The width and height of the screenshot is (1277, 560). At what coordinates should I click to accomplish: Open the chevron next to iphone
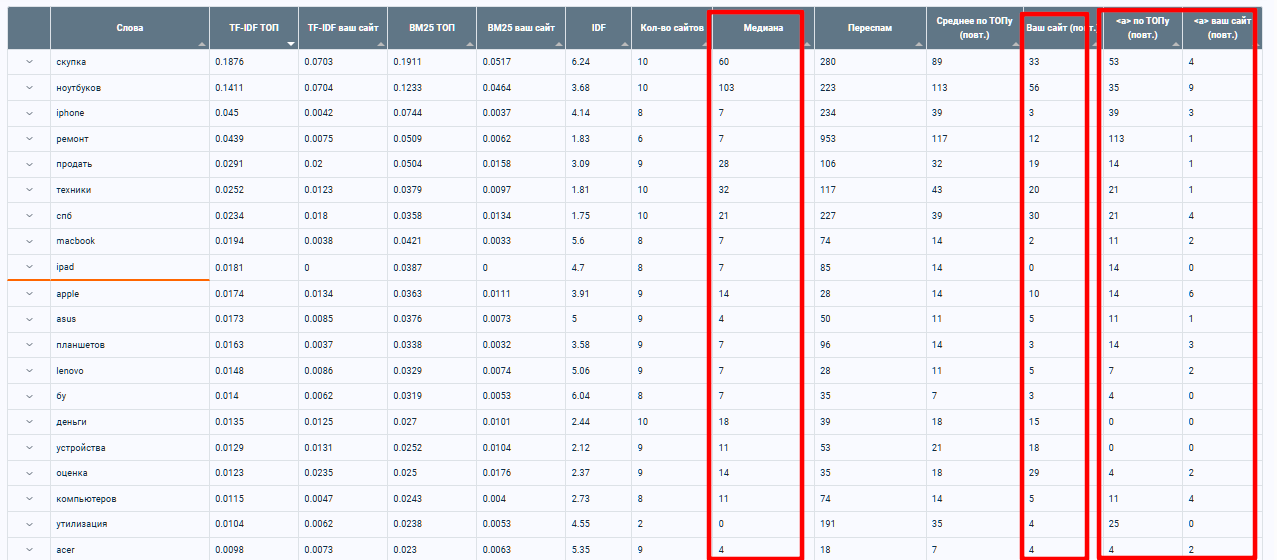pos(29,113)
